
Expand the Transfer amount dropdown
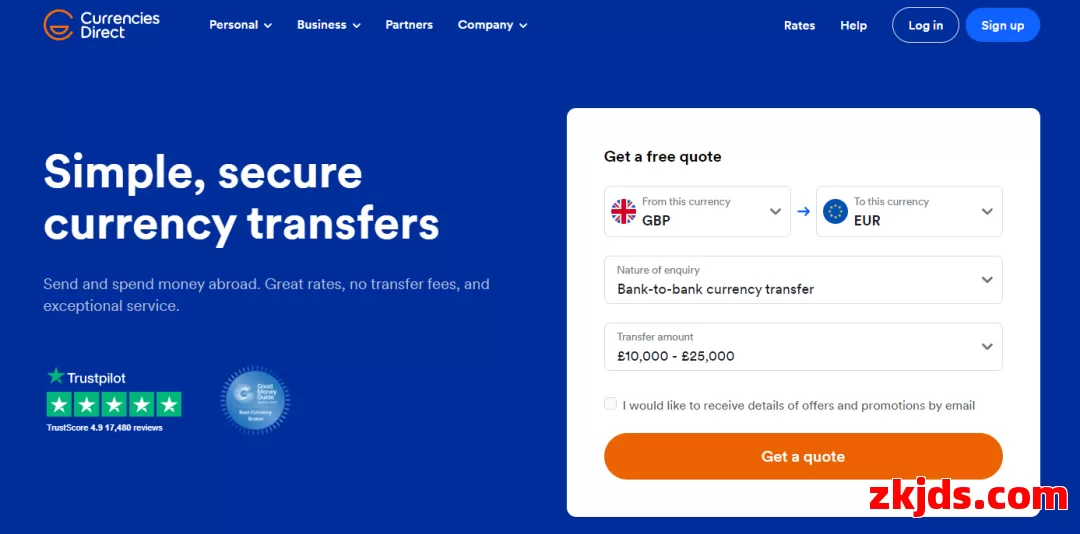pos(803,347)
